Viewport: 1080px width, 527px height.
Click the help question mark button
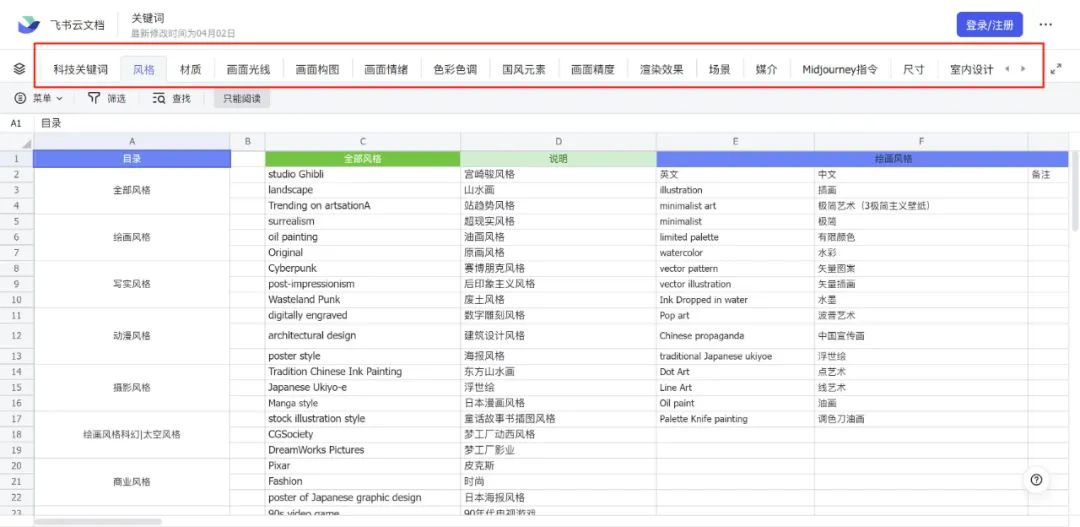[1037, 480]
